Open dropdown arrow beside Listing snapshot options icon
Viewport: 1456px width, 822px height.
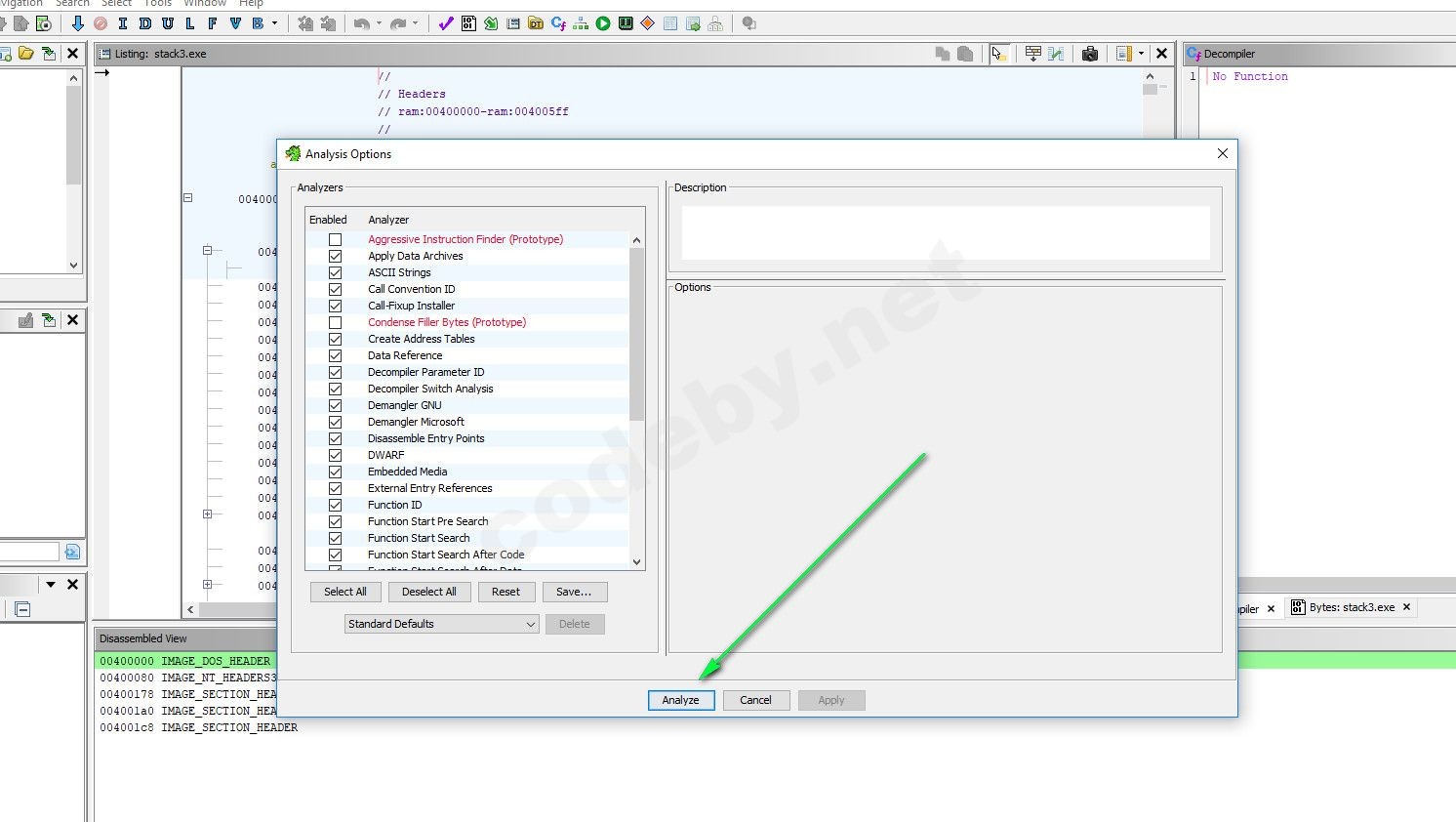tap(1141, 54)
